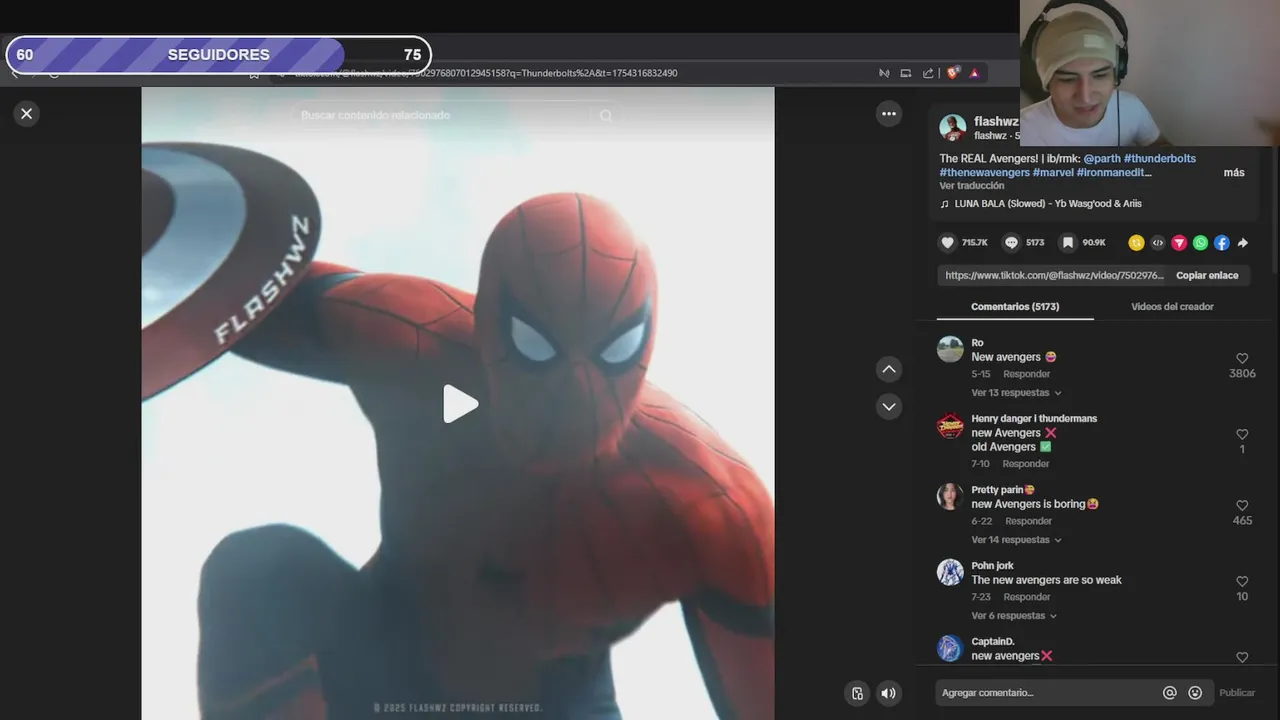
Task: Open more share options arrow
Action: click(x=1243, y=243)
